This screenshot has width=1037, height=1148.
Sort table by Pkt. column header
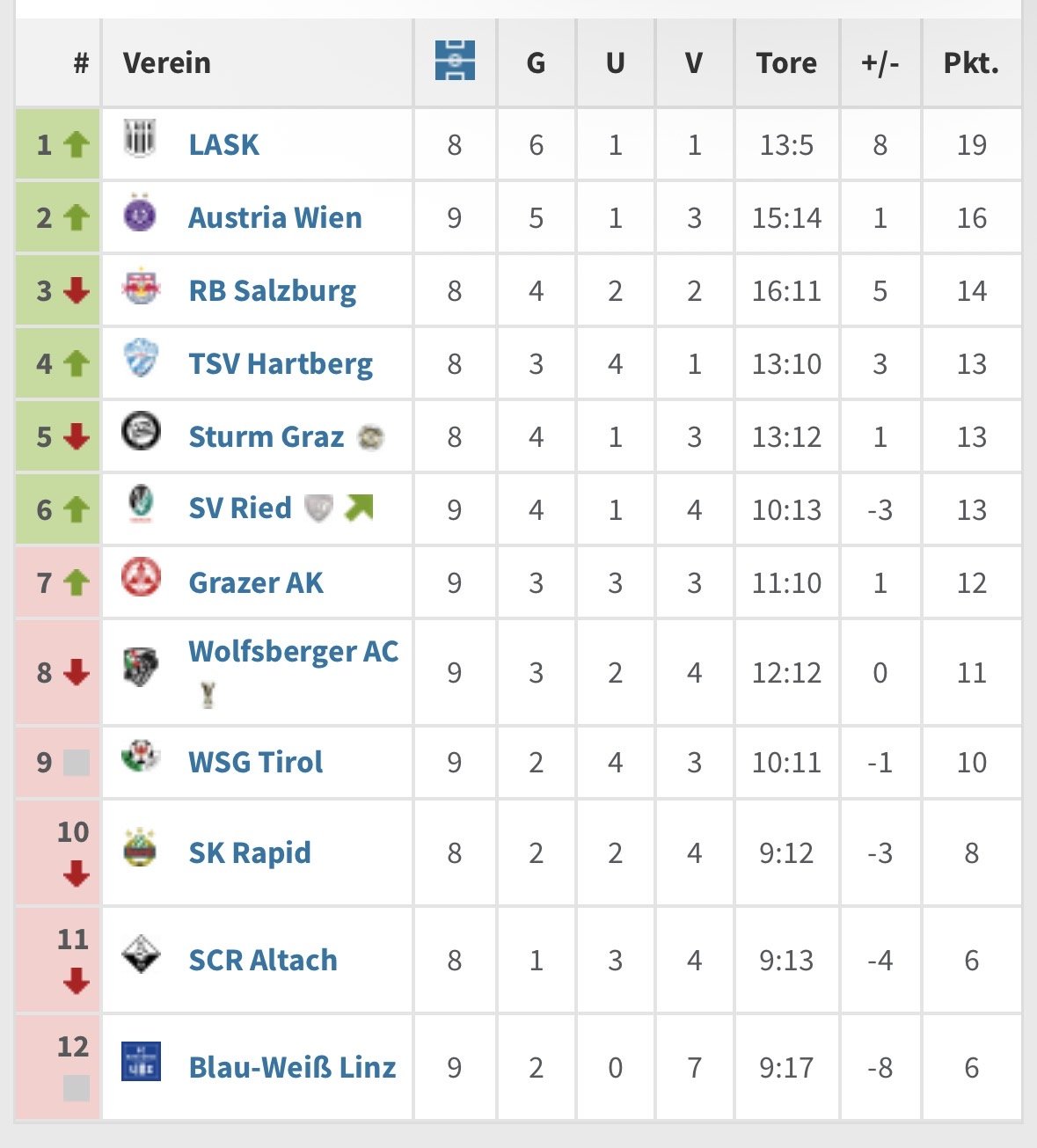971,63
